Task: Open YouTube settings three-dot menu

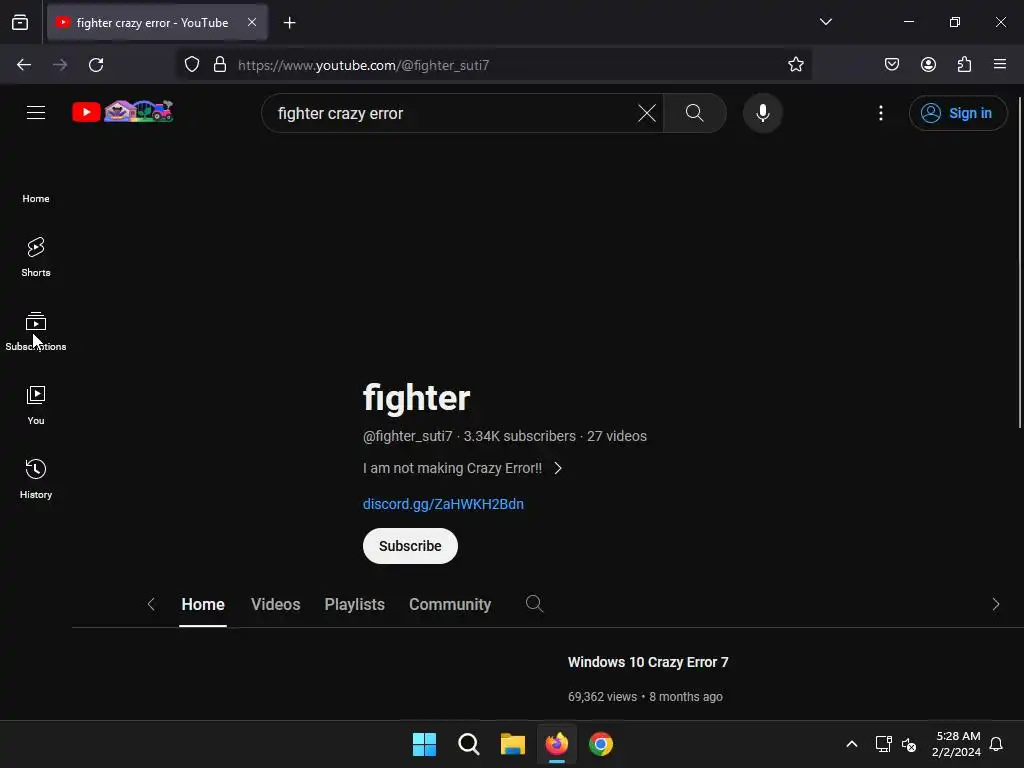Action: [880, 113]
